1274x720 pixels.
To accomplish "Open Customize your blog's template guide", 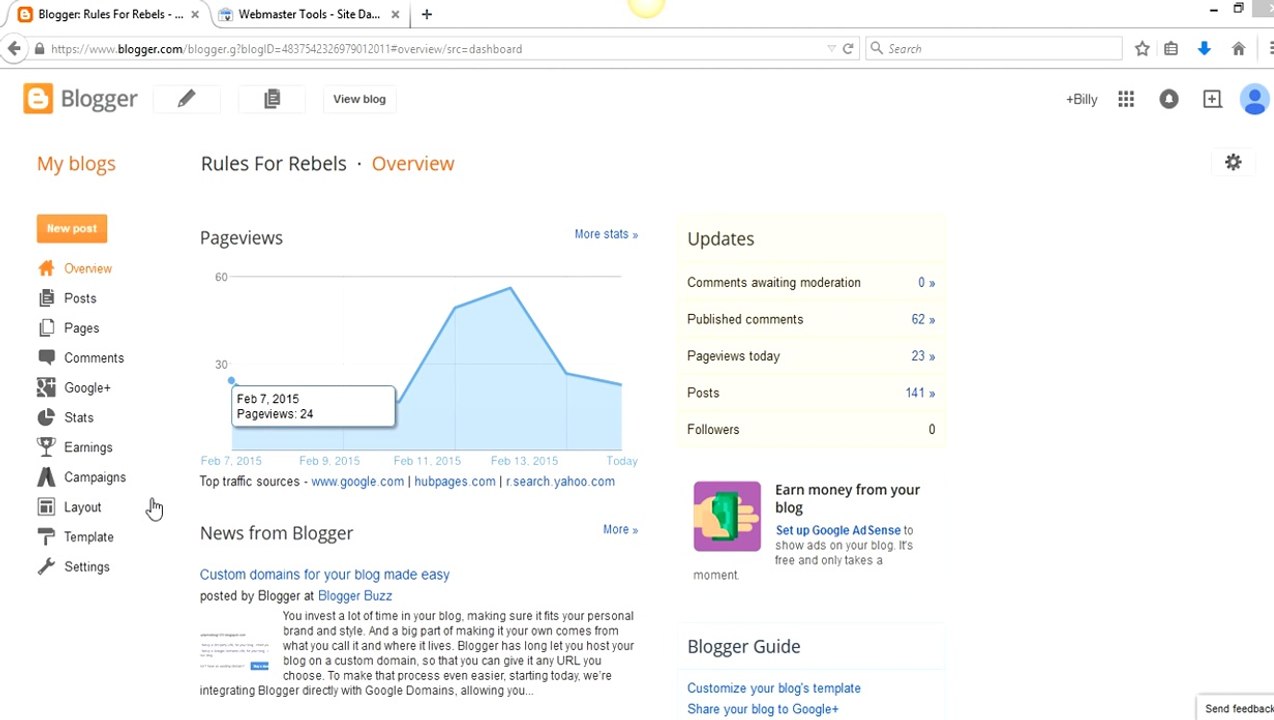I will point(774,688).
